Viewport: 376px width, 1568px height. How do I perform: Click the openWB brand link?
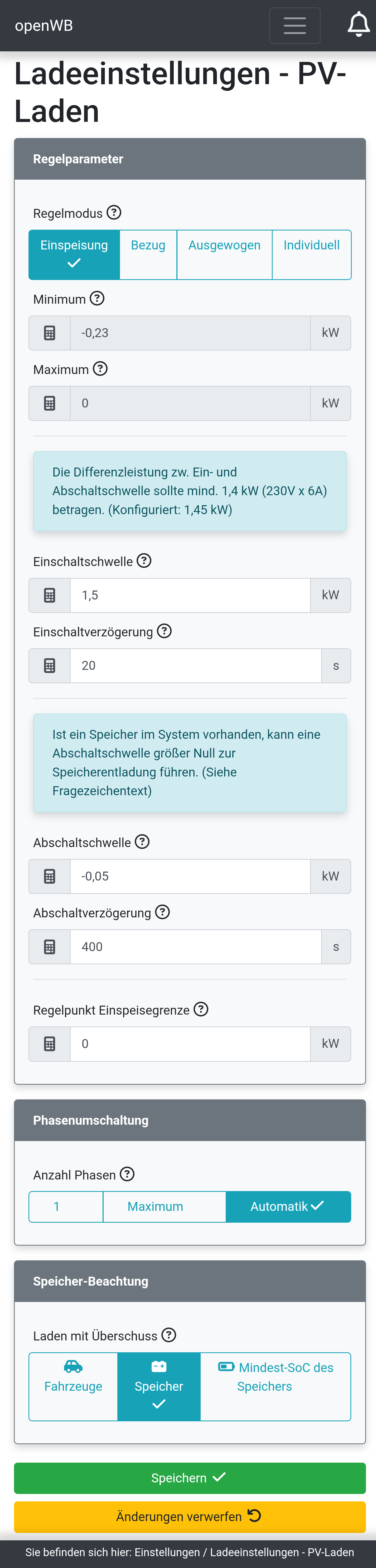tap(44, 26)
